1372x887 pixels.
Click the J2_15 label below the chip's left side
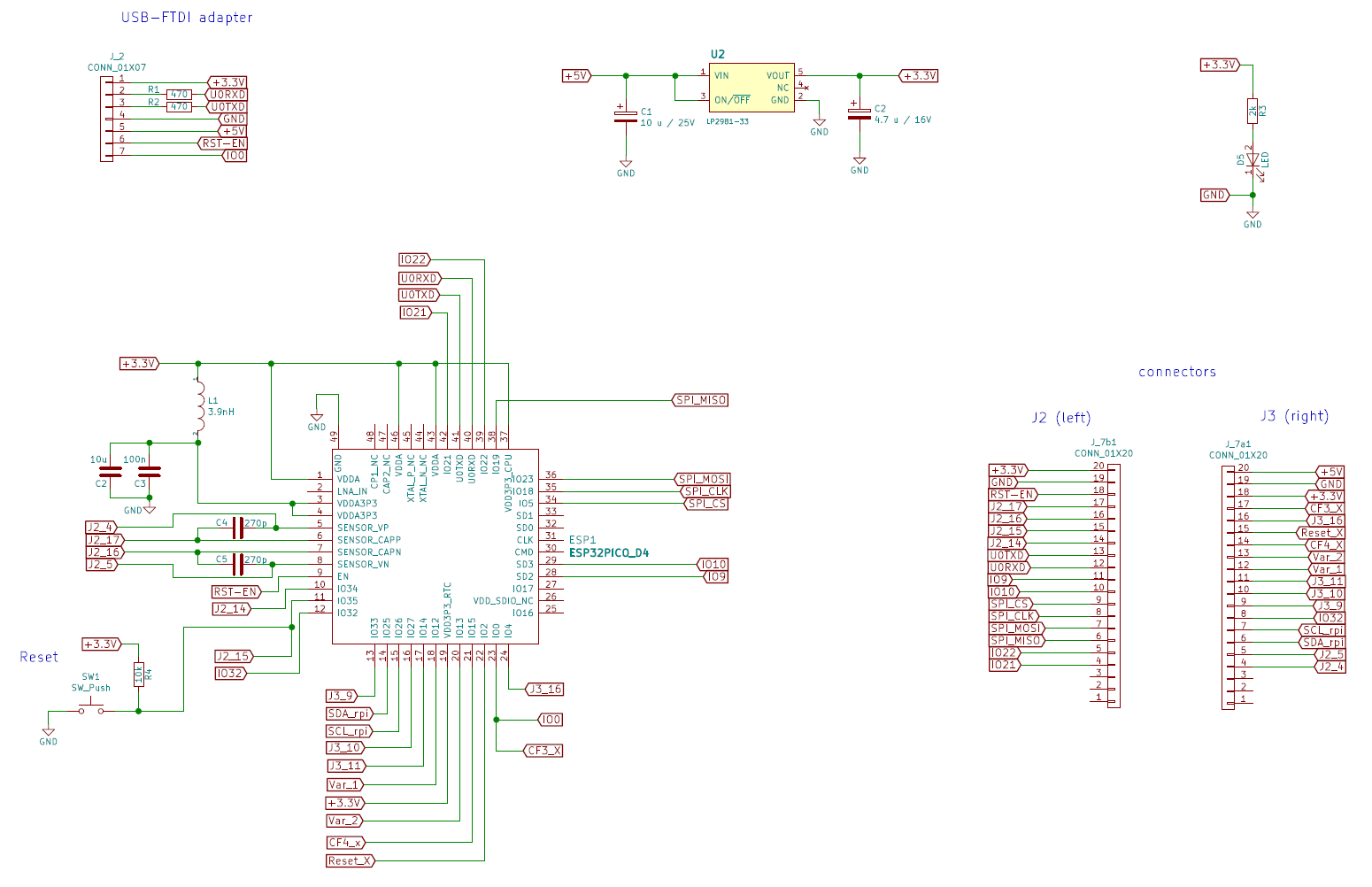235,656
